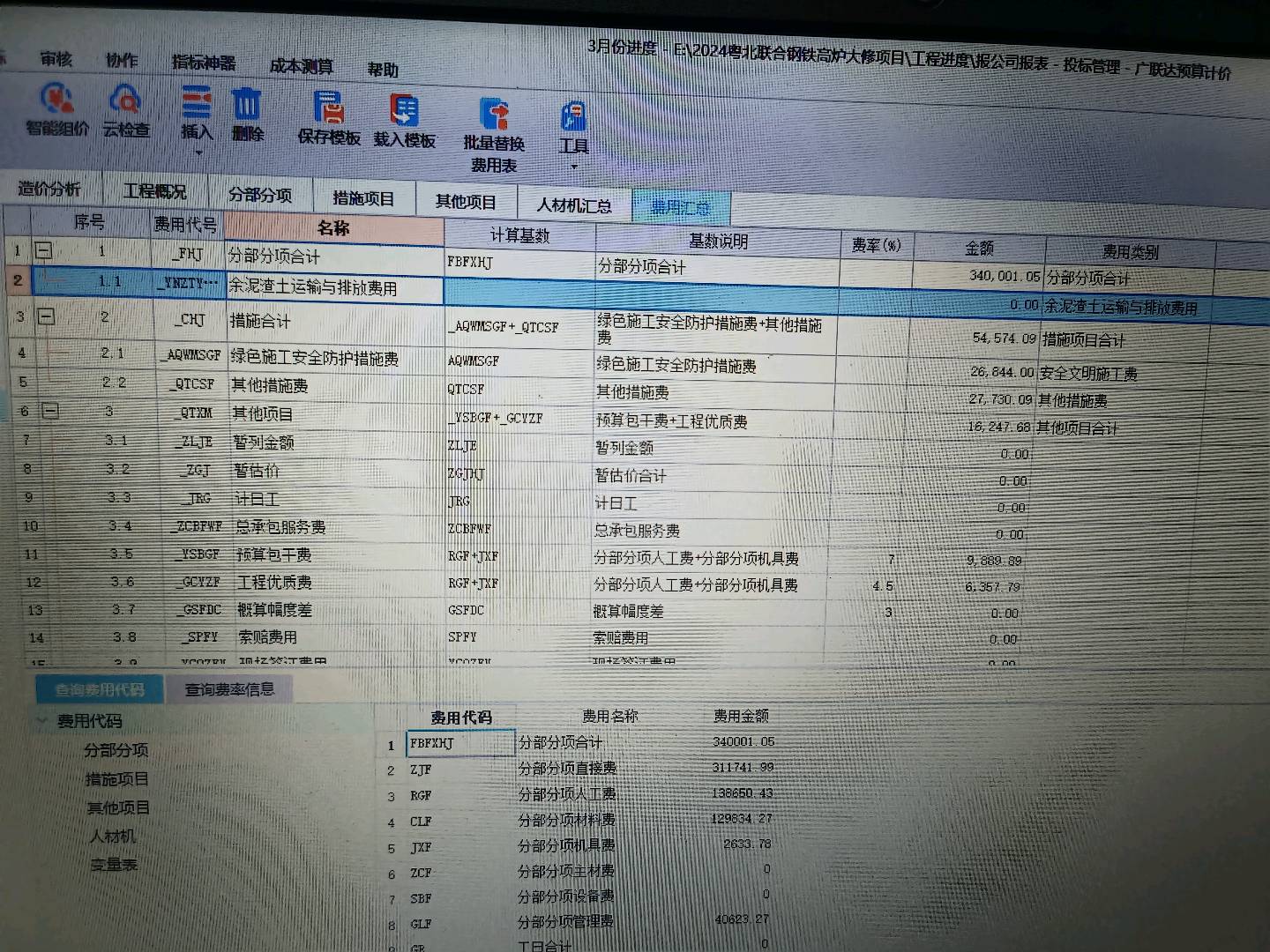Click the 9,889.89 amount cell
1270x952 pixels.
pyautogui.click(x=965, y=561)
